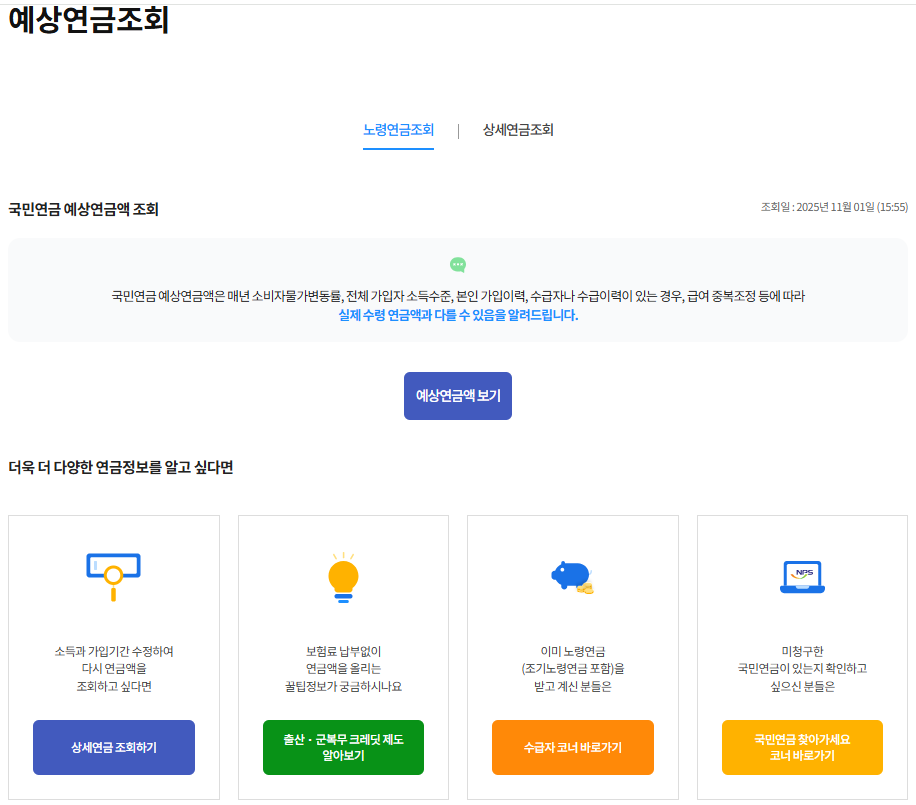Screen dimensions: 916x805
Task: Click 국민연금 찾아가세요 코너 바로가기
Action: (801, 746)
